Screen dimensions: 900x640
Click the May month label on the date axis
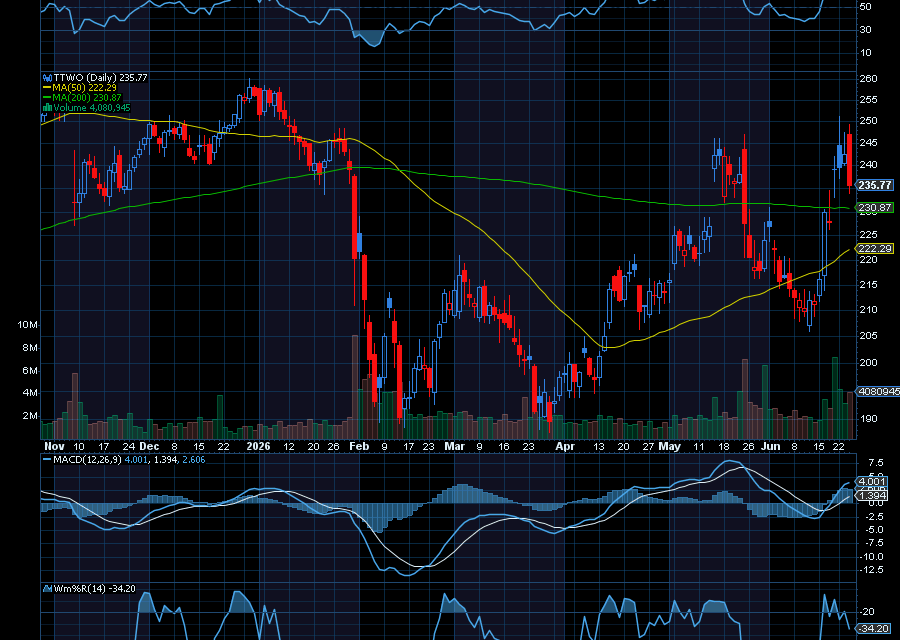point(670,446)
